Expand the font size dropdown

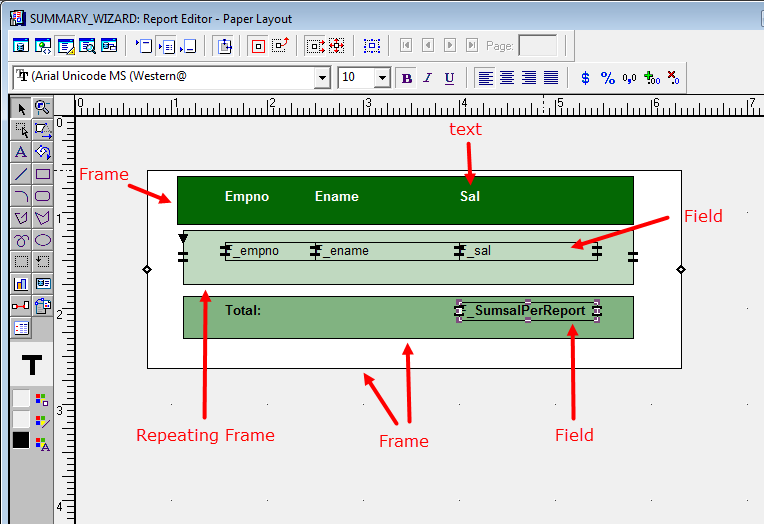pos(382,78)
